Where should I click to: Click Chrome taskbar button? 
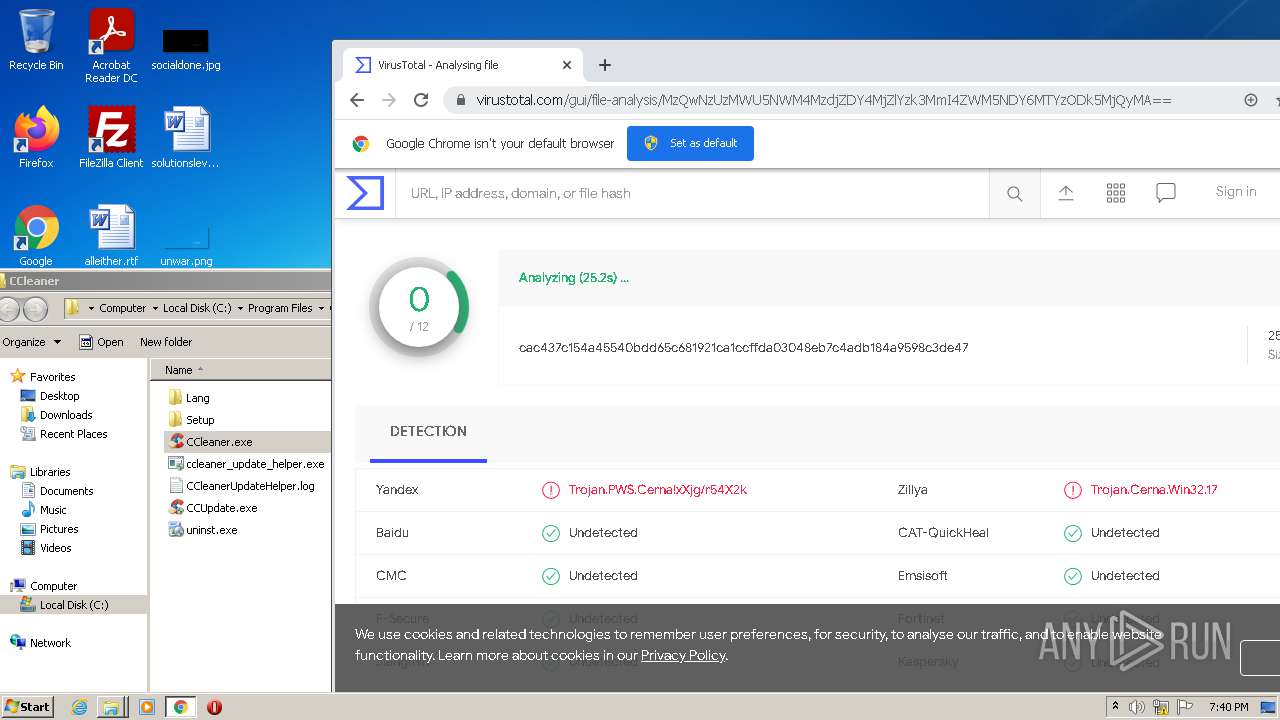point(180,707)
